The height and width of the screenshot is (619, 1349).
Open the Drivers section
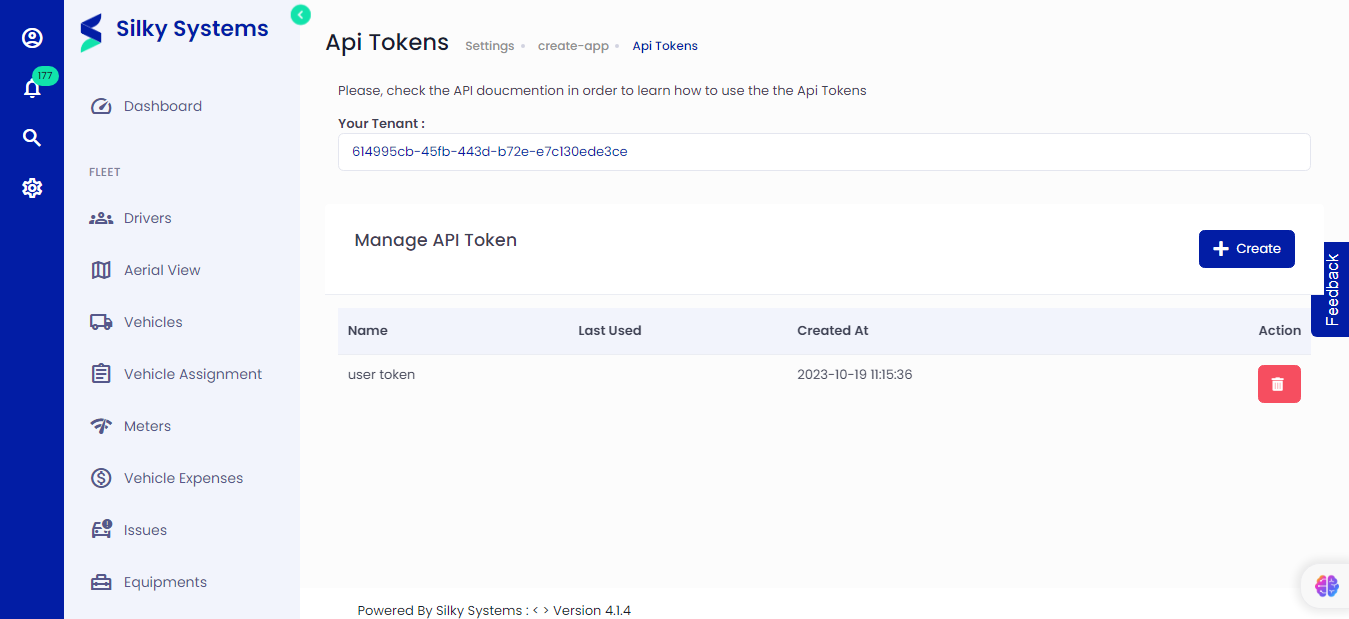click(x=147, y=218)
